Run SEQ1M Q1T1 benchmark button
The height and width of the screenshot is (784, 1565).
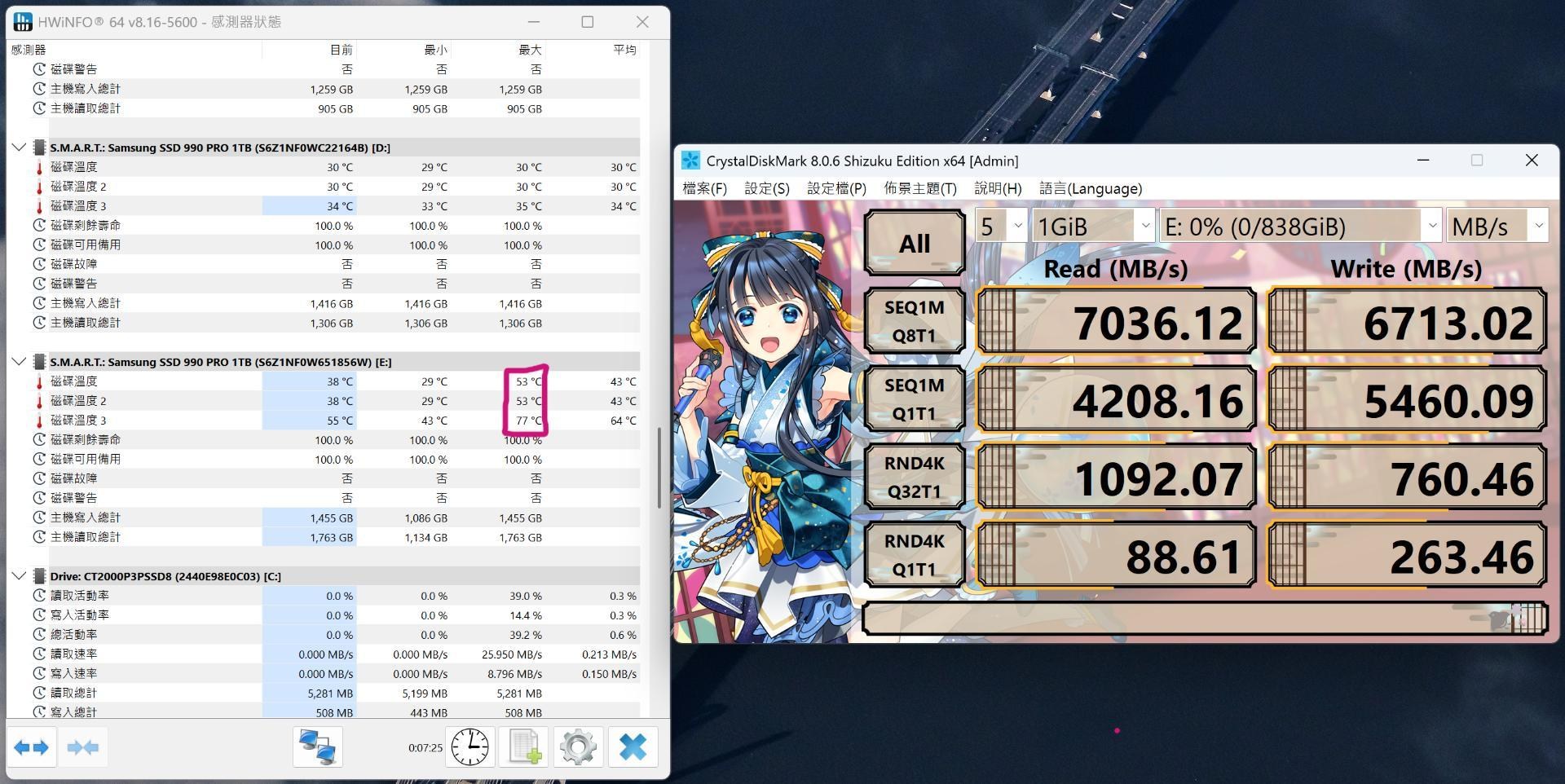(915, 399)
